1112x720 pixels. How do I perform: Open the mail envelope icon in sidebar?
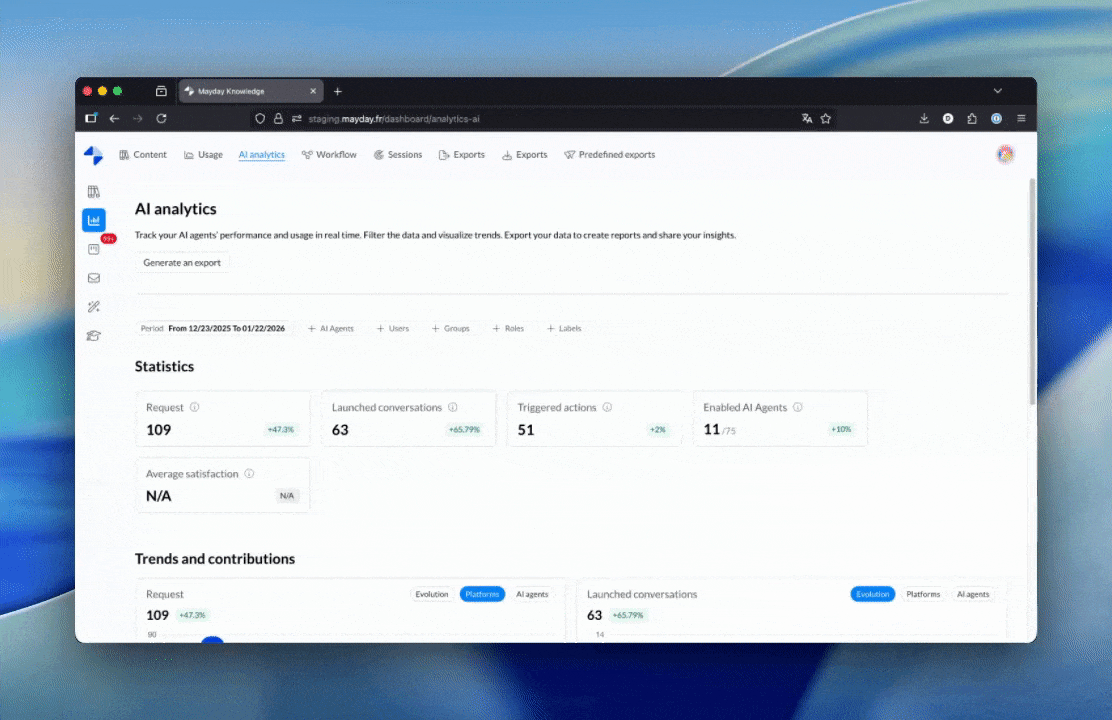(94, 278)
